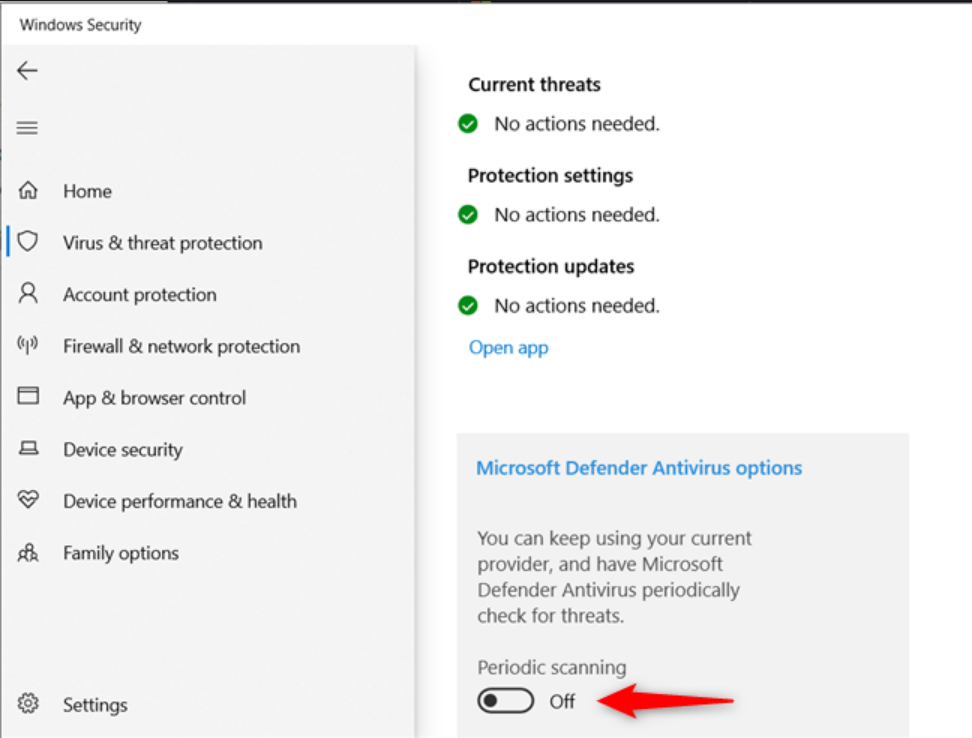Click the Account protection person icon

pos(28,294)
